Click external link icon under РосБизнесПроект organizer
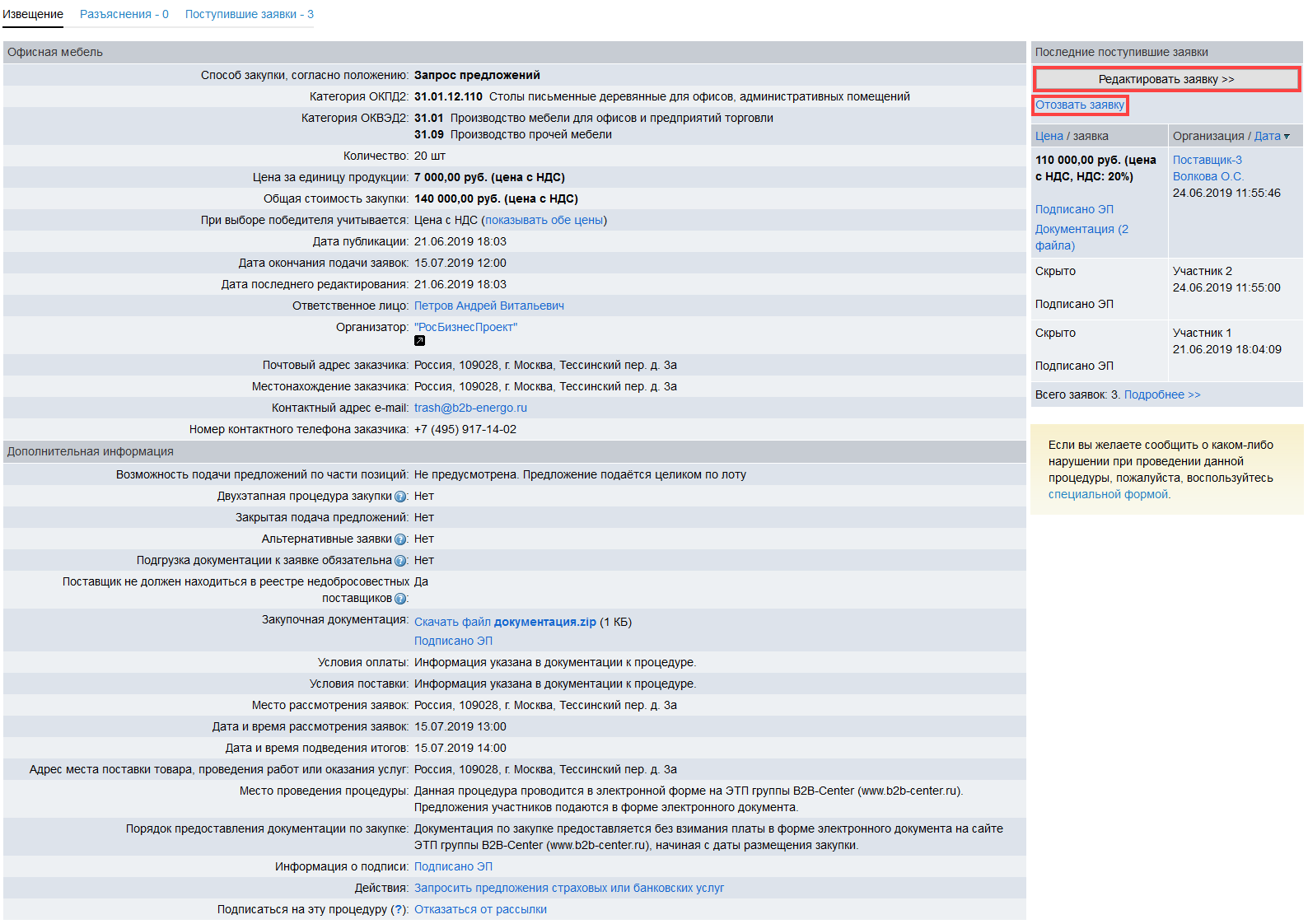The height and width of the screenshot is (924, 1308). [x=419, y=341]
